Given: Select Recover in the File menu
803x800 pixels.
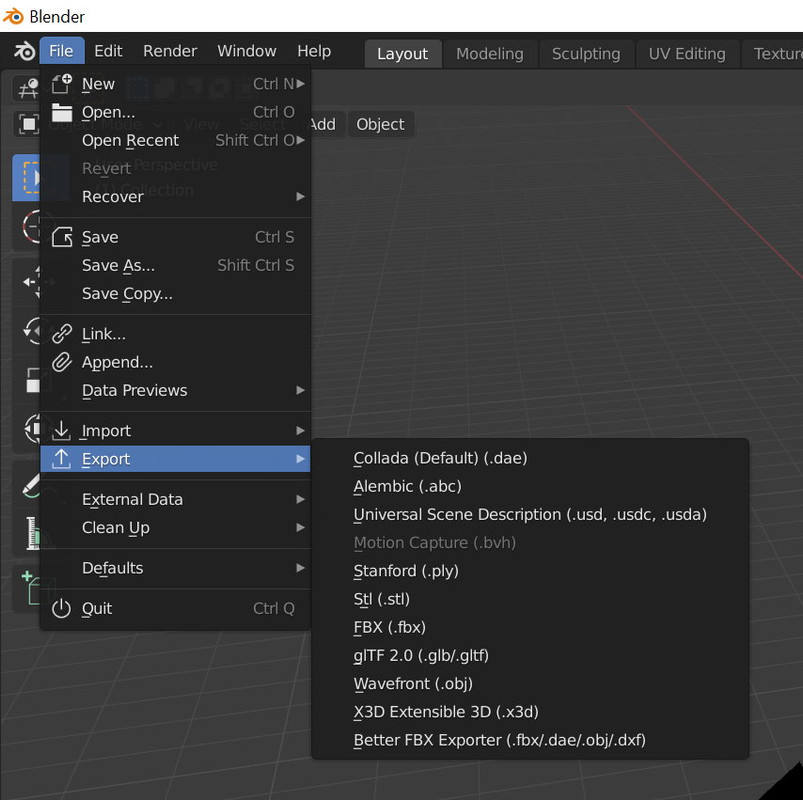Looking at the screenshot, I should pyautogui.click(x=175, y=197).
